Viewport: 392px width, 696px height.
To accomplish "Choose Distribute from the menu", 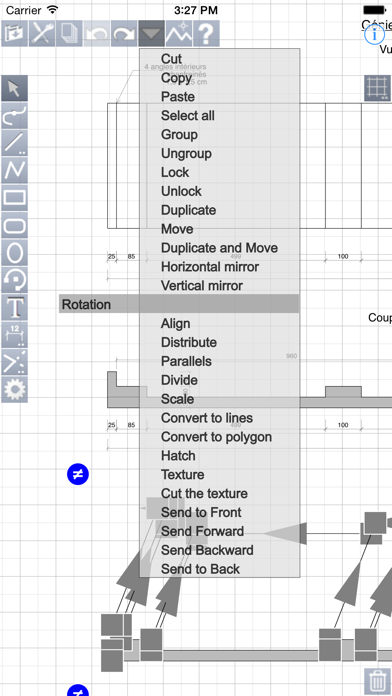I will [189, 342].
